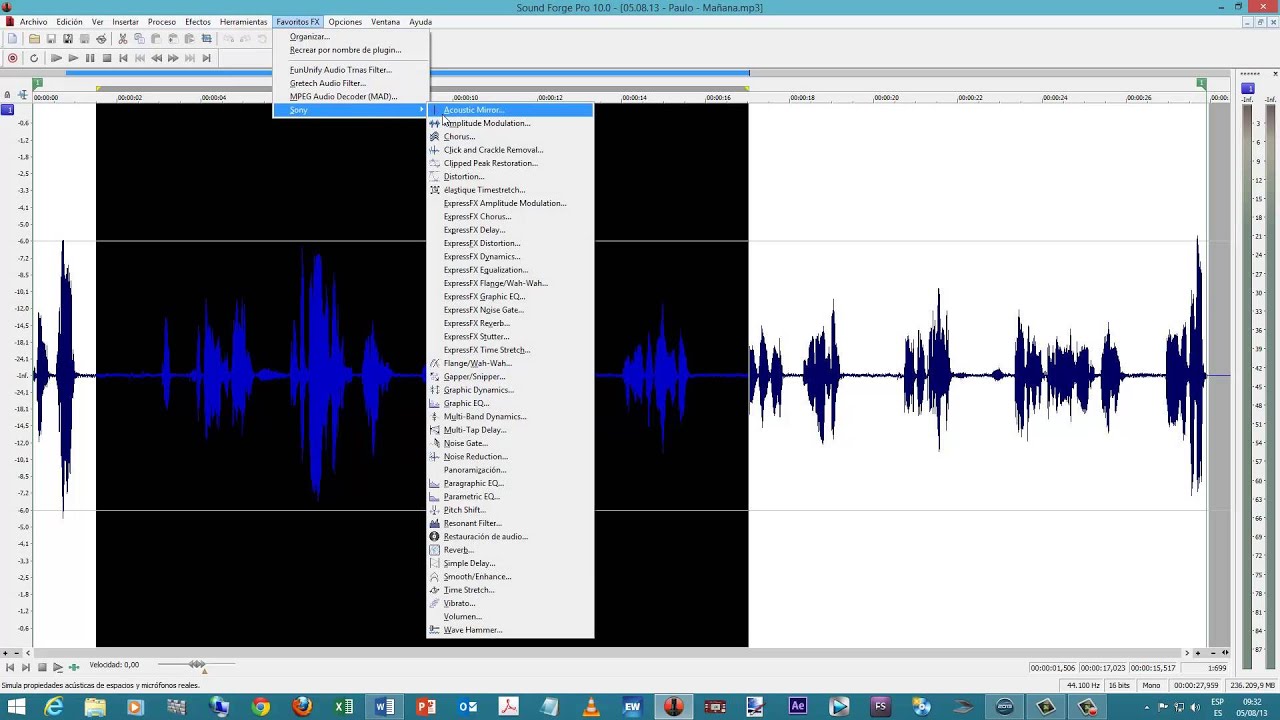Click the Mono channels status field

(x=1151, y=686)
